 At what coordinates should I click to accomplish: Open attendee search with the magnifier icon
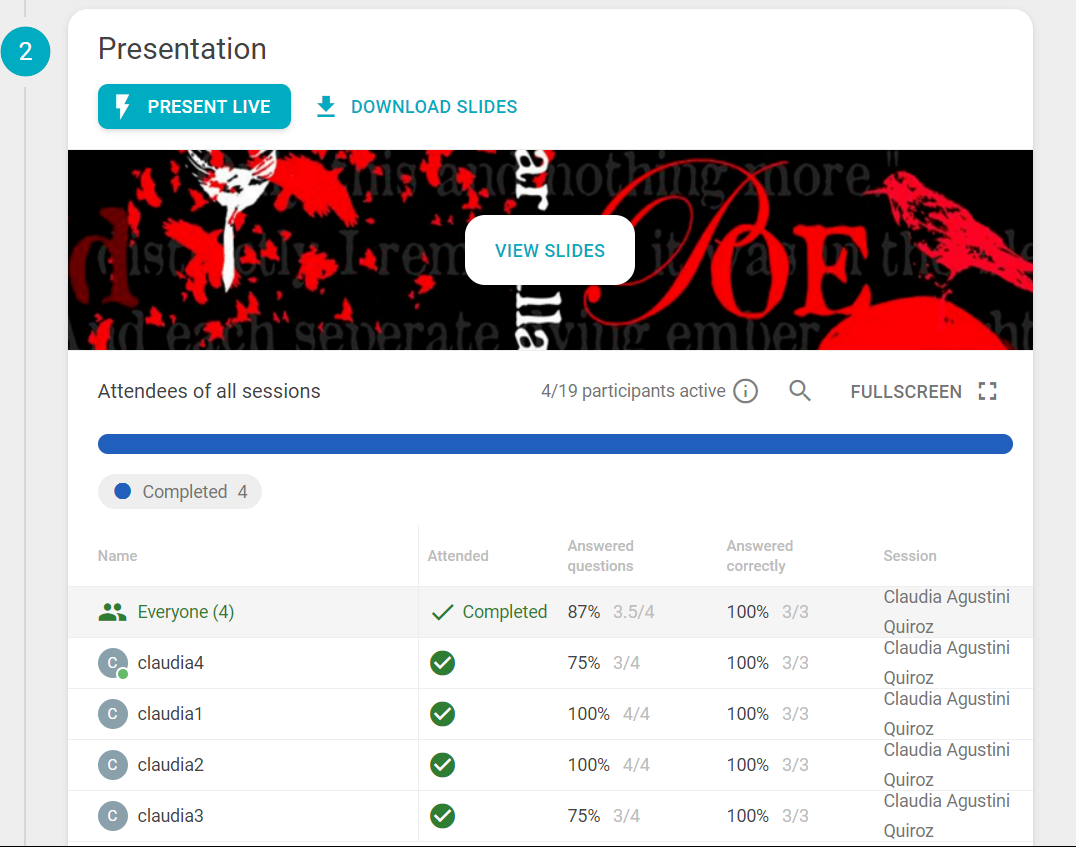pyautogui.click(x=799, y=391)
